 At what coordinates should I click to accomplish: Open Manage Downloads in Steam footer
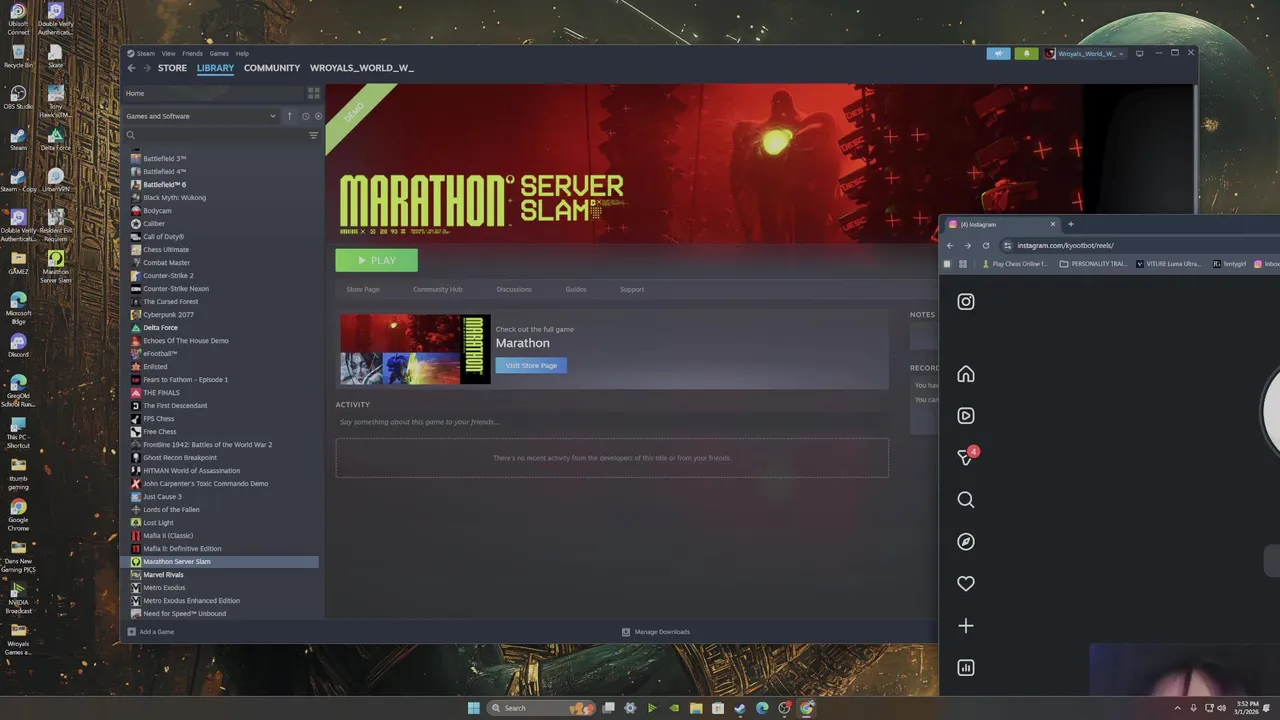point(656,632)
